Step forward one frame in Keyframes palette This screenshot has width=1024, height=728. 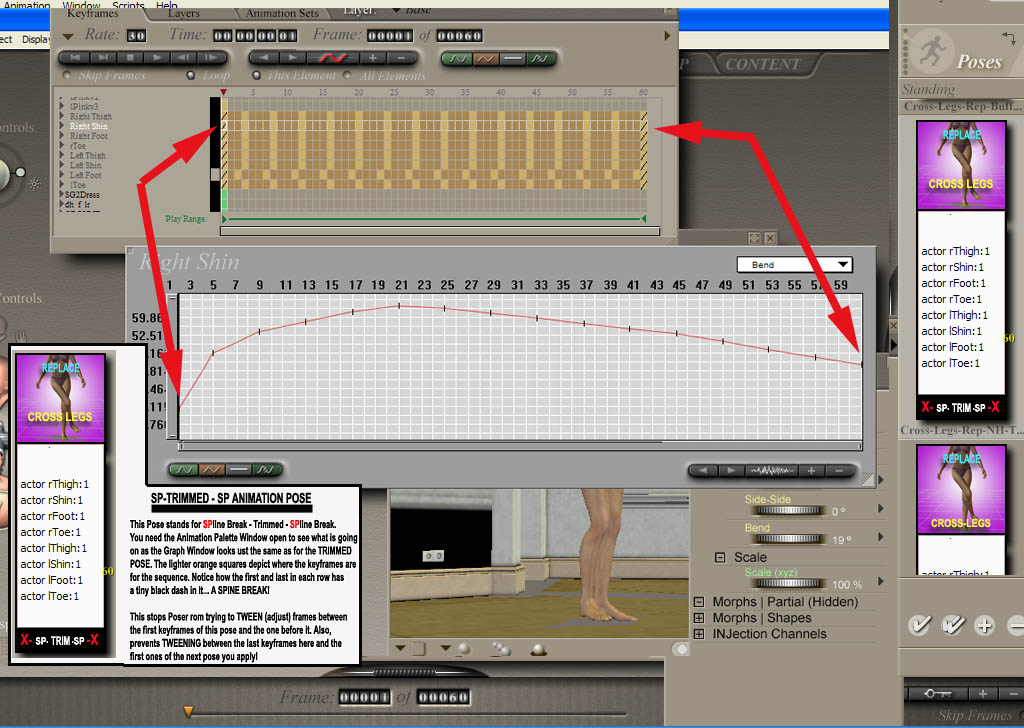click(210, 57)
